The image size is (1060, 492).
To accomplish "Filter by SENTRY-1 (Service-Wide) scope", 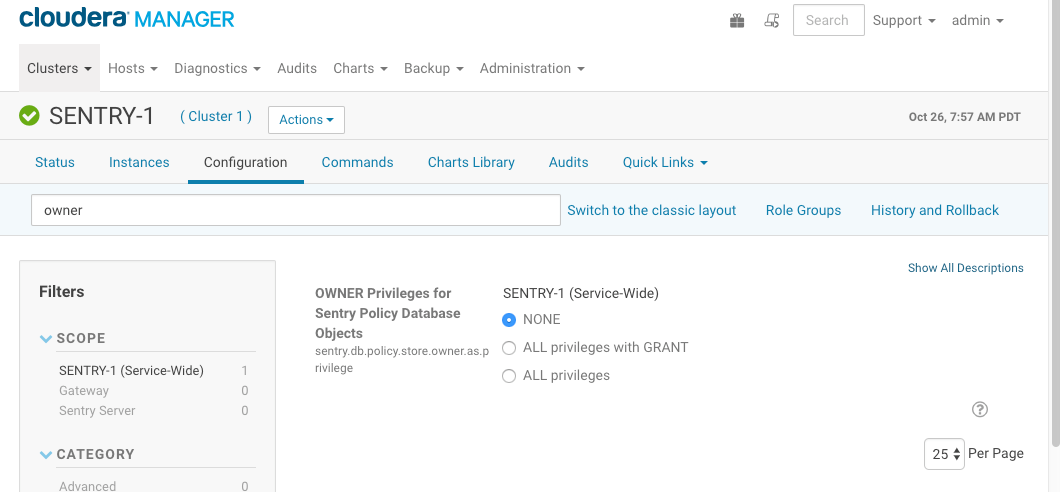I will (131, 370).
